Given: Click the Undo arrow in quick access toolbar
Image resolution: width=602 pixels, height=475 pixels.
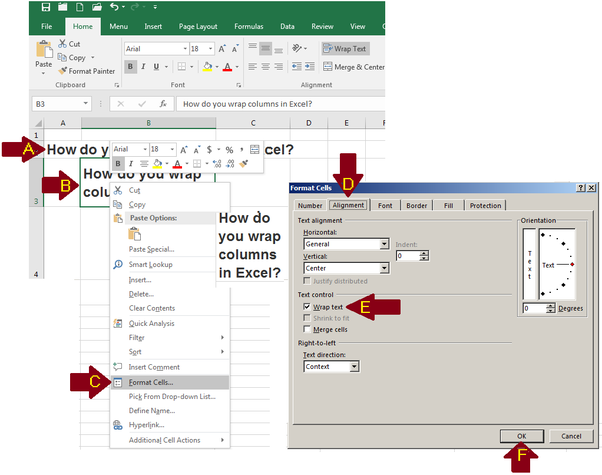Looking at the screenshot, I should coord(91,7).
